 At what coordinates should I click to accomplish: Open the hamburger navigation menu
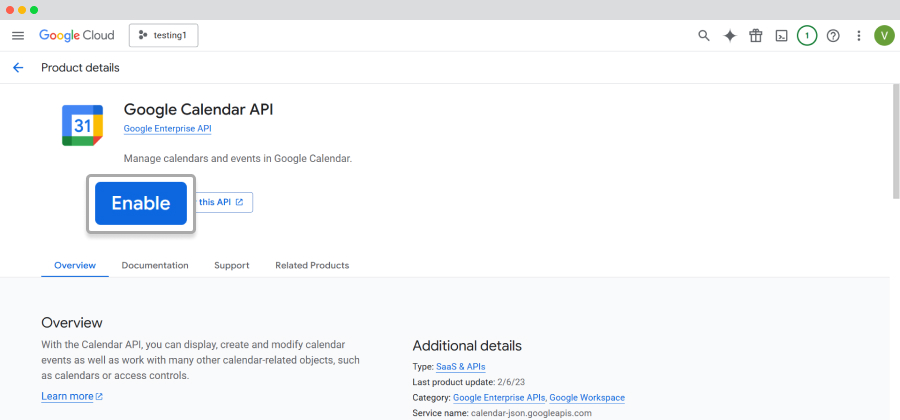coord(18,36)
